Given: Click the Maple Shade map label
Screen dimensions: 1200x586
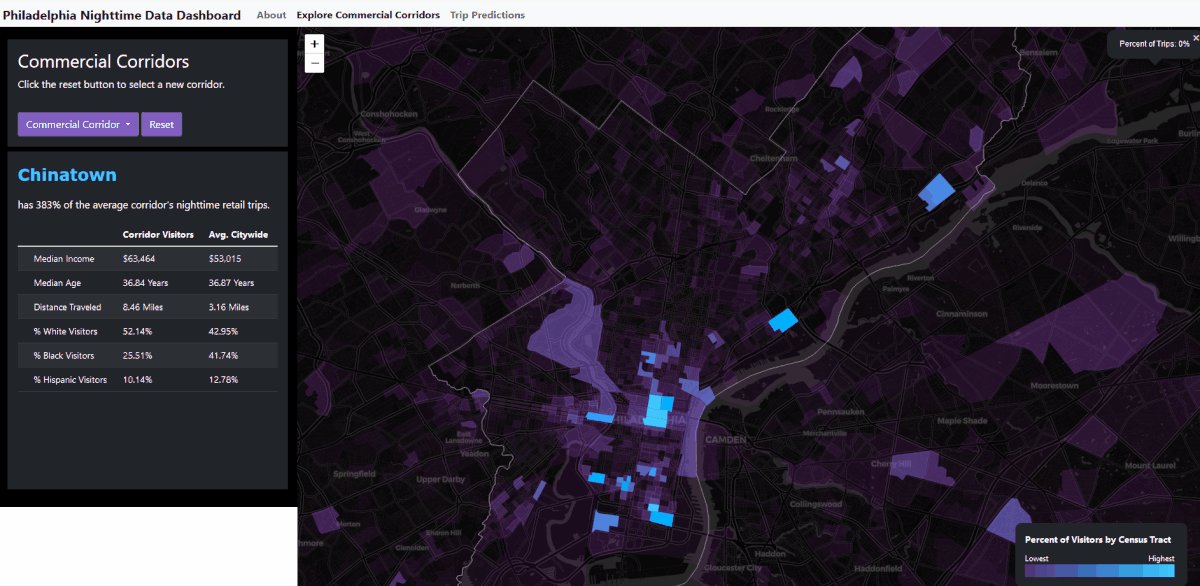Looking at the screenshot, I should click(963, 421).
